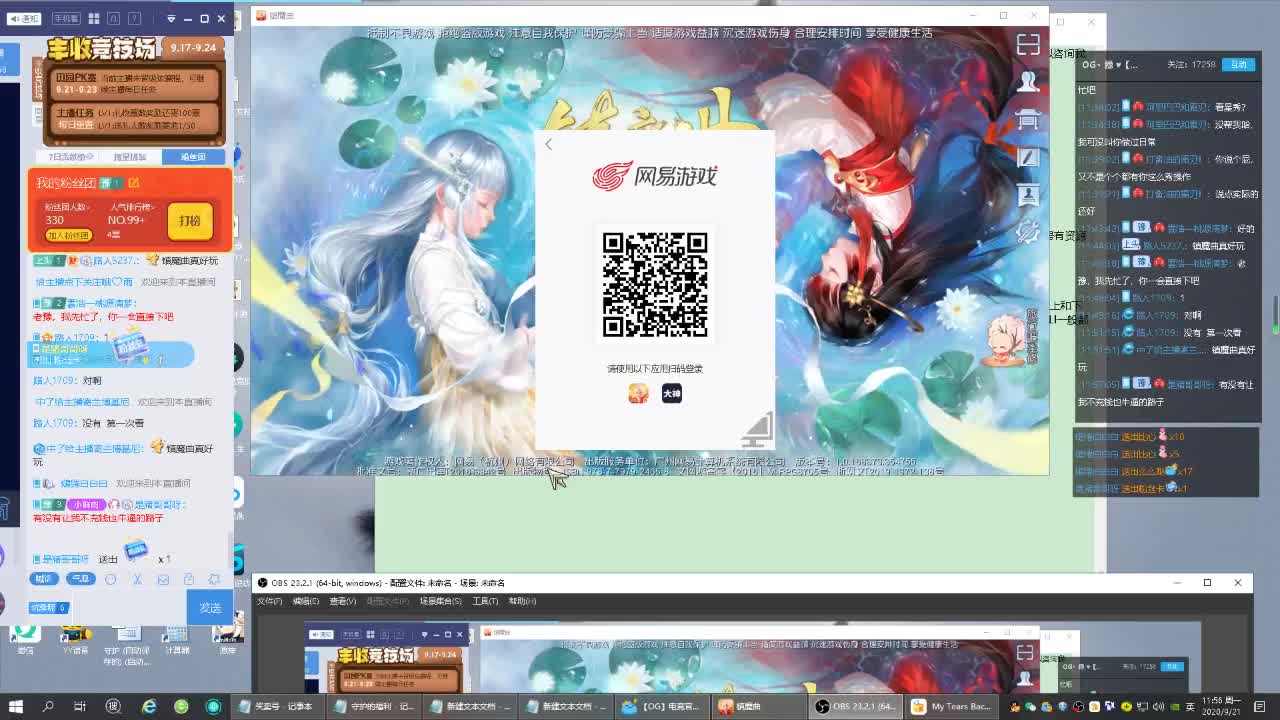Open the gear settings icon in chat toolbar
1280x720 pixels.
pos(213,579)
